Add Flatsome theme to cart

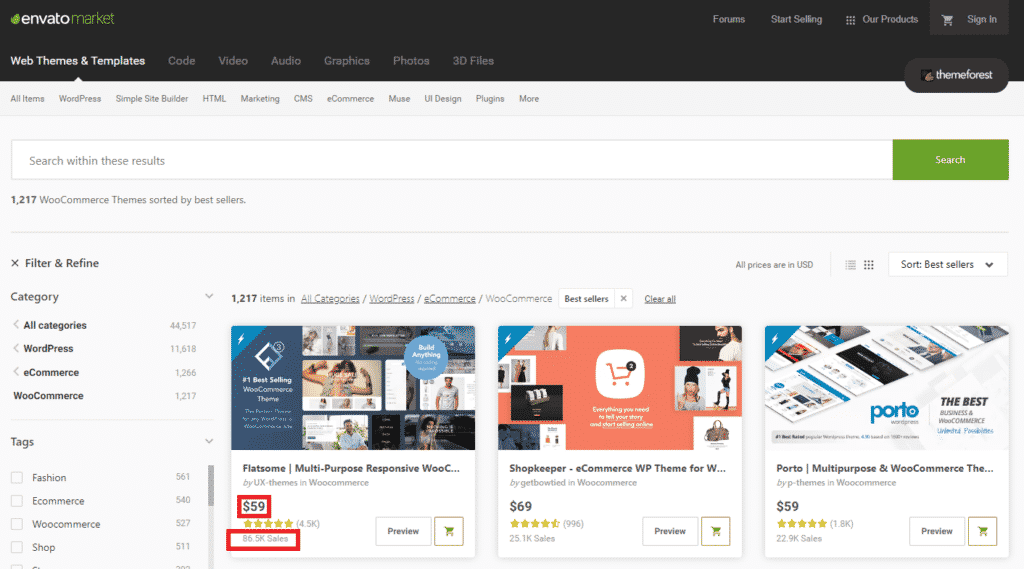pos(449,531)
